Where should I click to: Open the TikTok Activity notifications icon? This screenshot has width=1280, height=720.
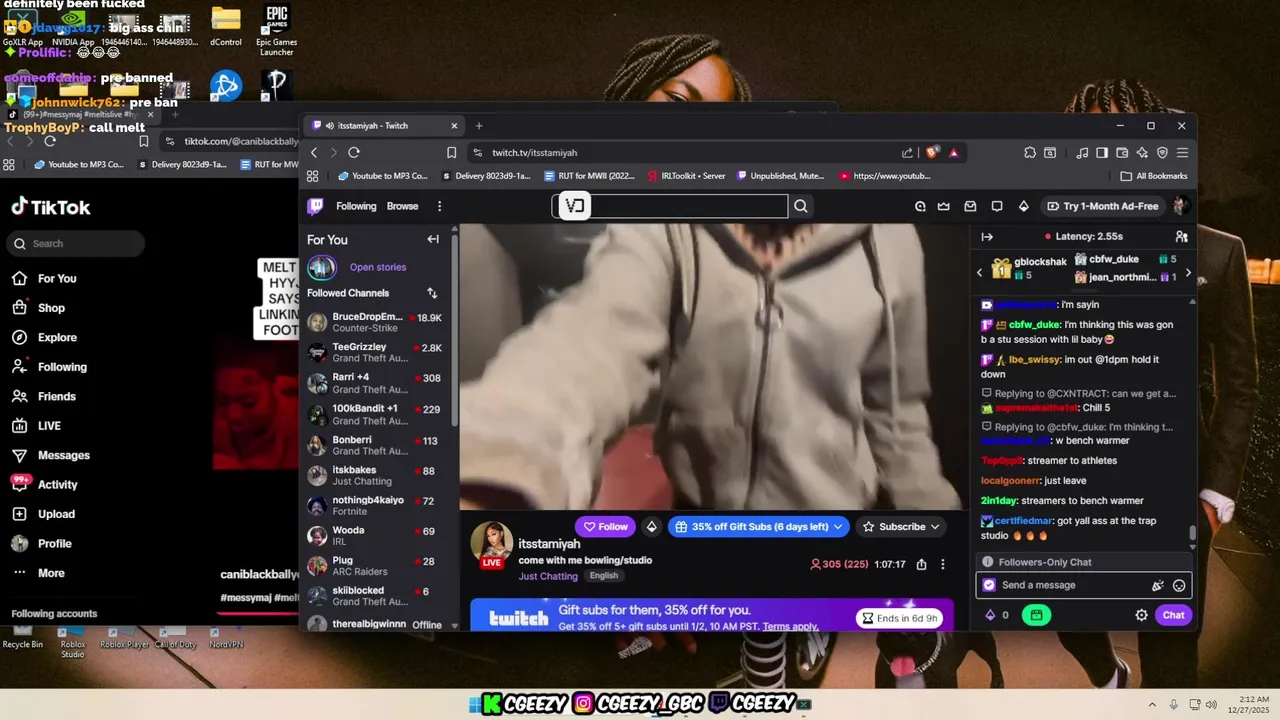point(19,484)
